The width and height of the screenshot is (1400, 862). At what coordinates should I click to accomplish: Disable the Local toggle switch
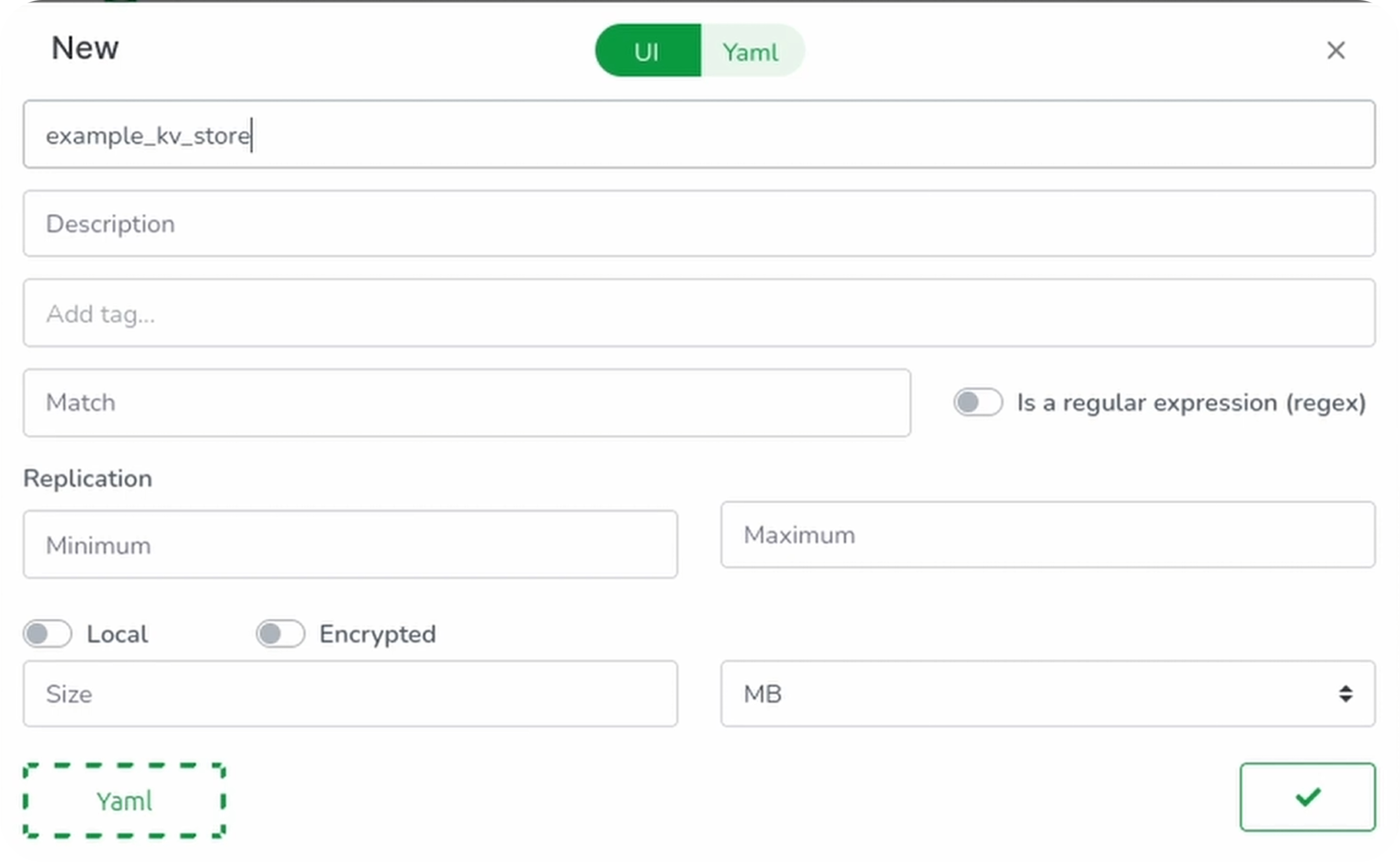click(x=47, y=633)
